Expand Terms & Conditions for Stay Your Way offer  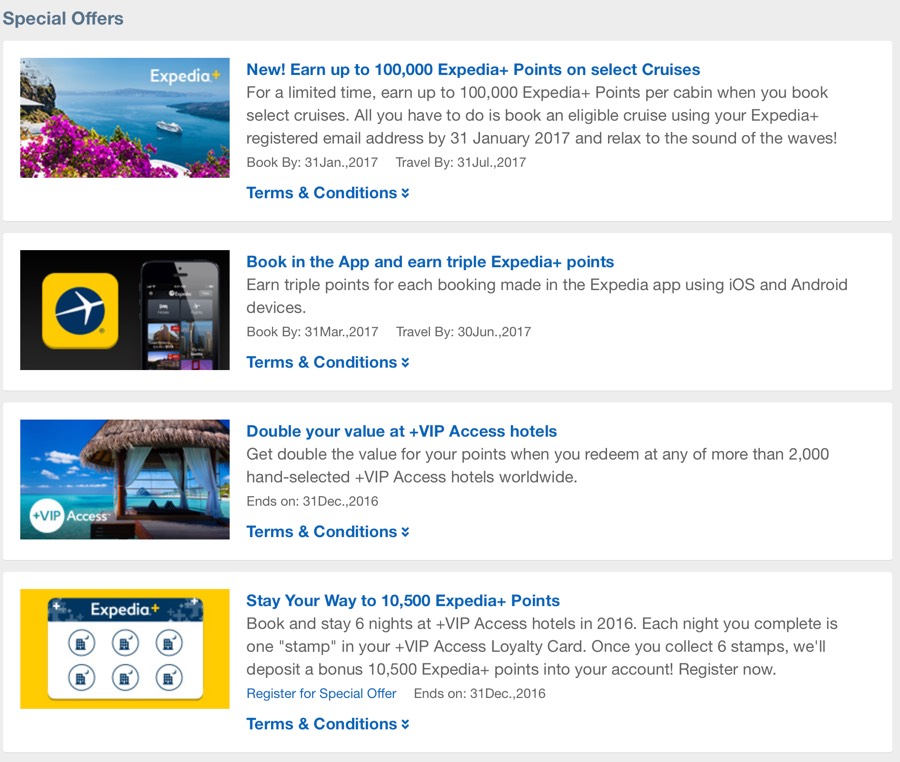point(328,724)
